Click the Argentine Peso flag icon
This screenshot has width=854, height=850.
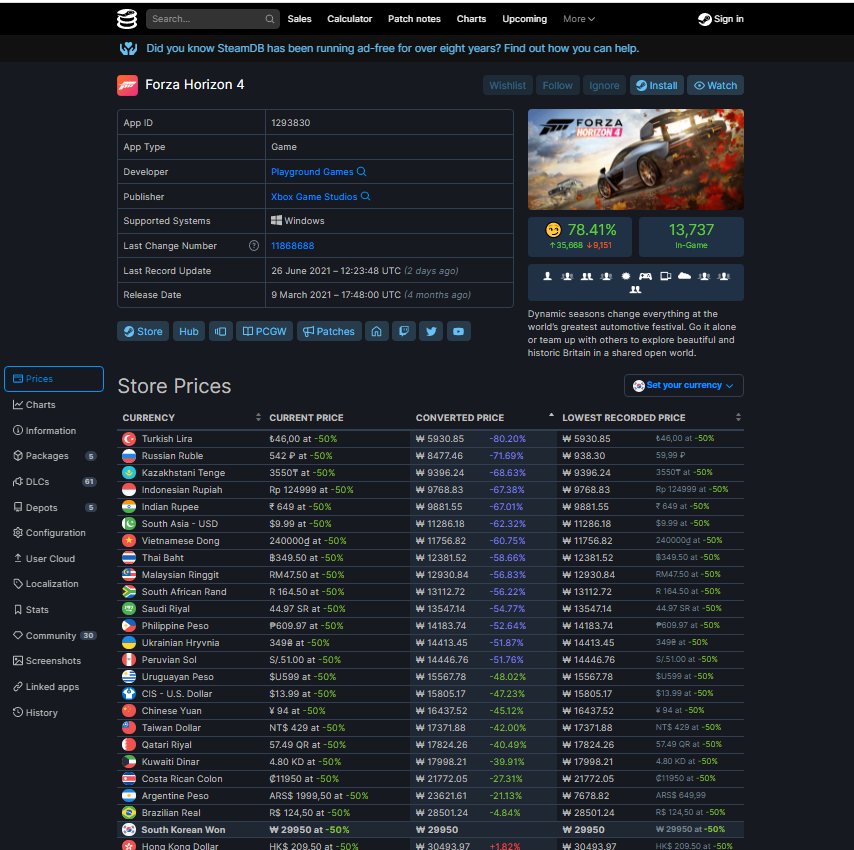[129, 796]
